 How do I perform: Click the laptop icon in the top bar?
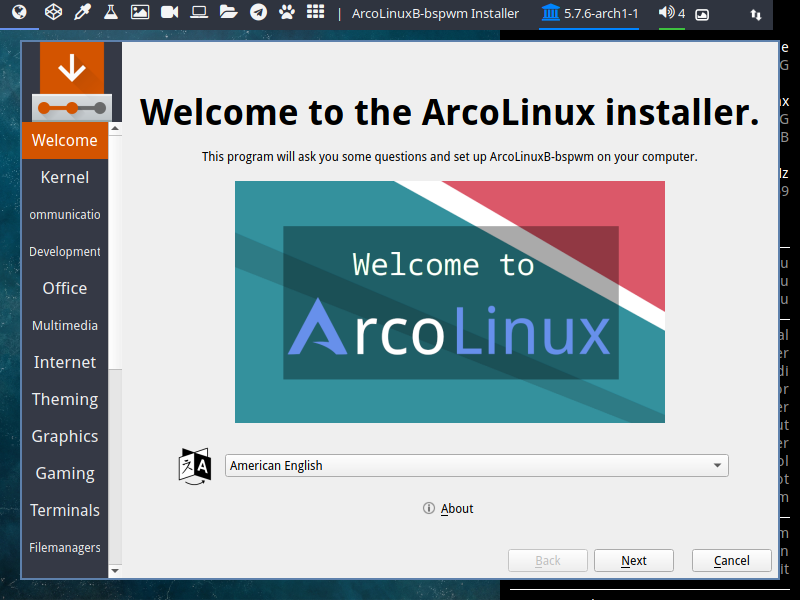pyautogui.click(x=199, y=12)
